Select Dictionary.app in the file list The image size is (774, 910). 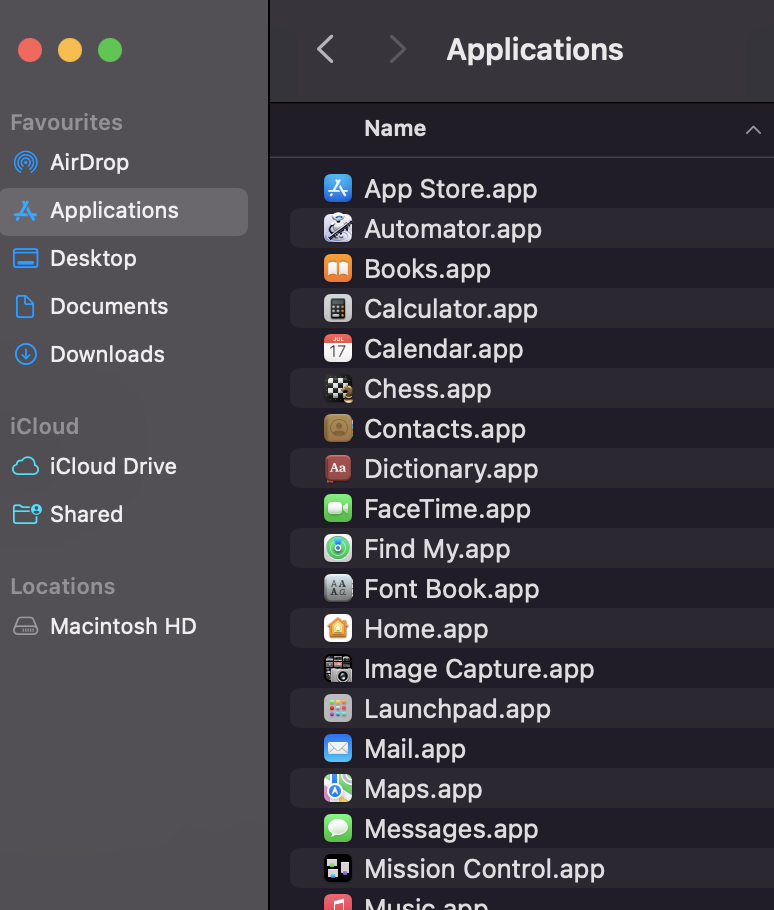451,468
